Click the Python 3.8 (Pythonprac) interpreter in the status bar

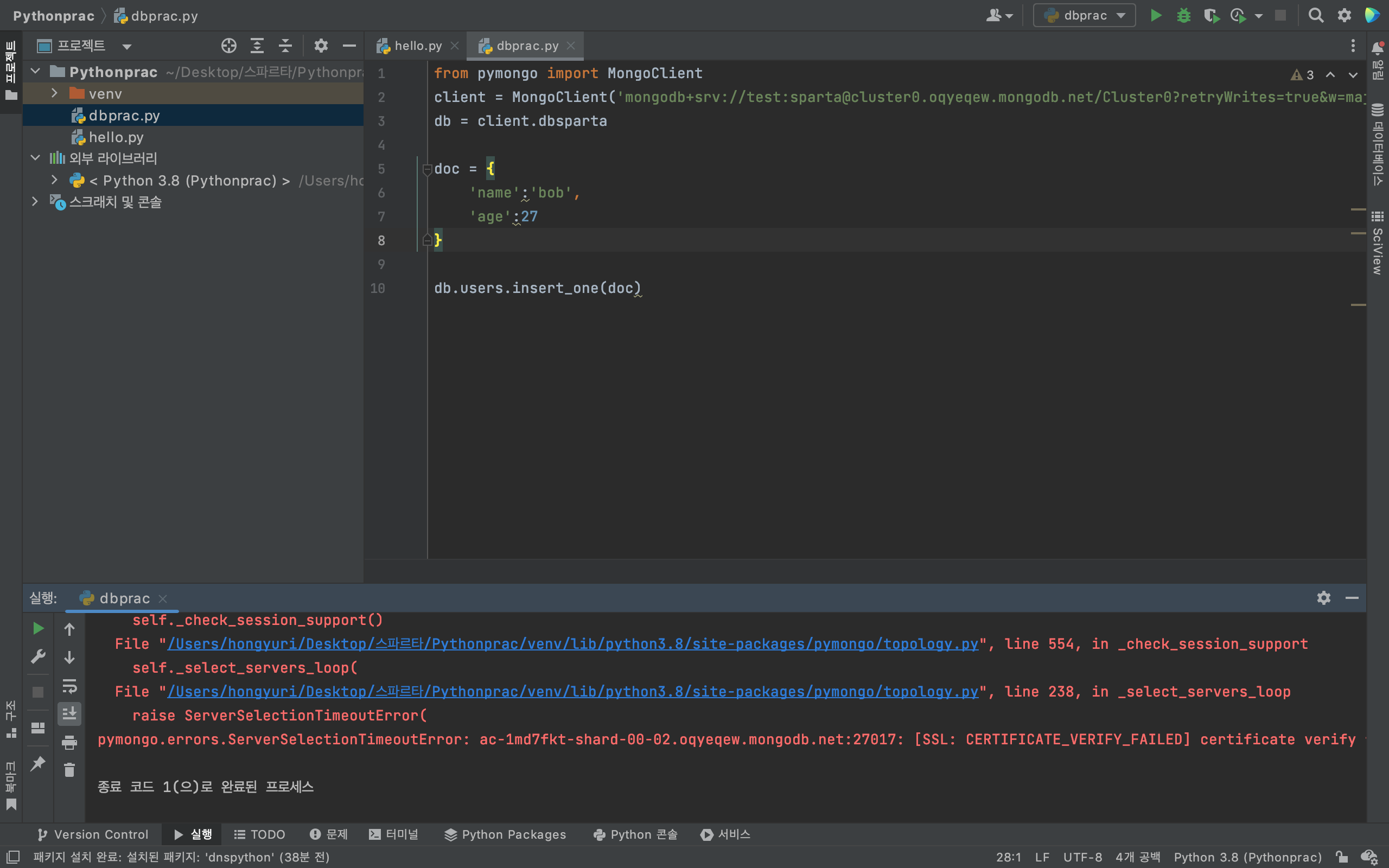point(1247,857)
